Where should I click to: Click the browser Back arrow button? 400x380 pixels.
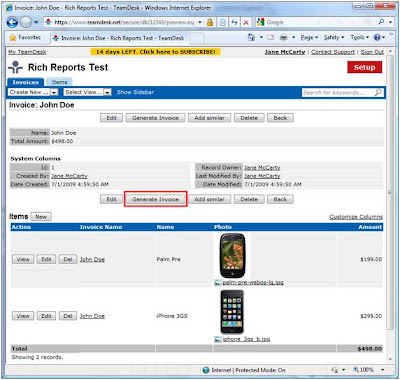[x=12, y=22]
